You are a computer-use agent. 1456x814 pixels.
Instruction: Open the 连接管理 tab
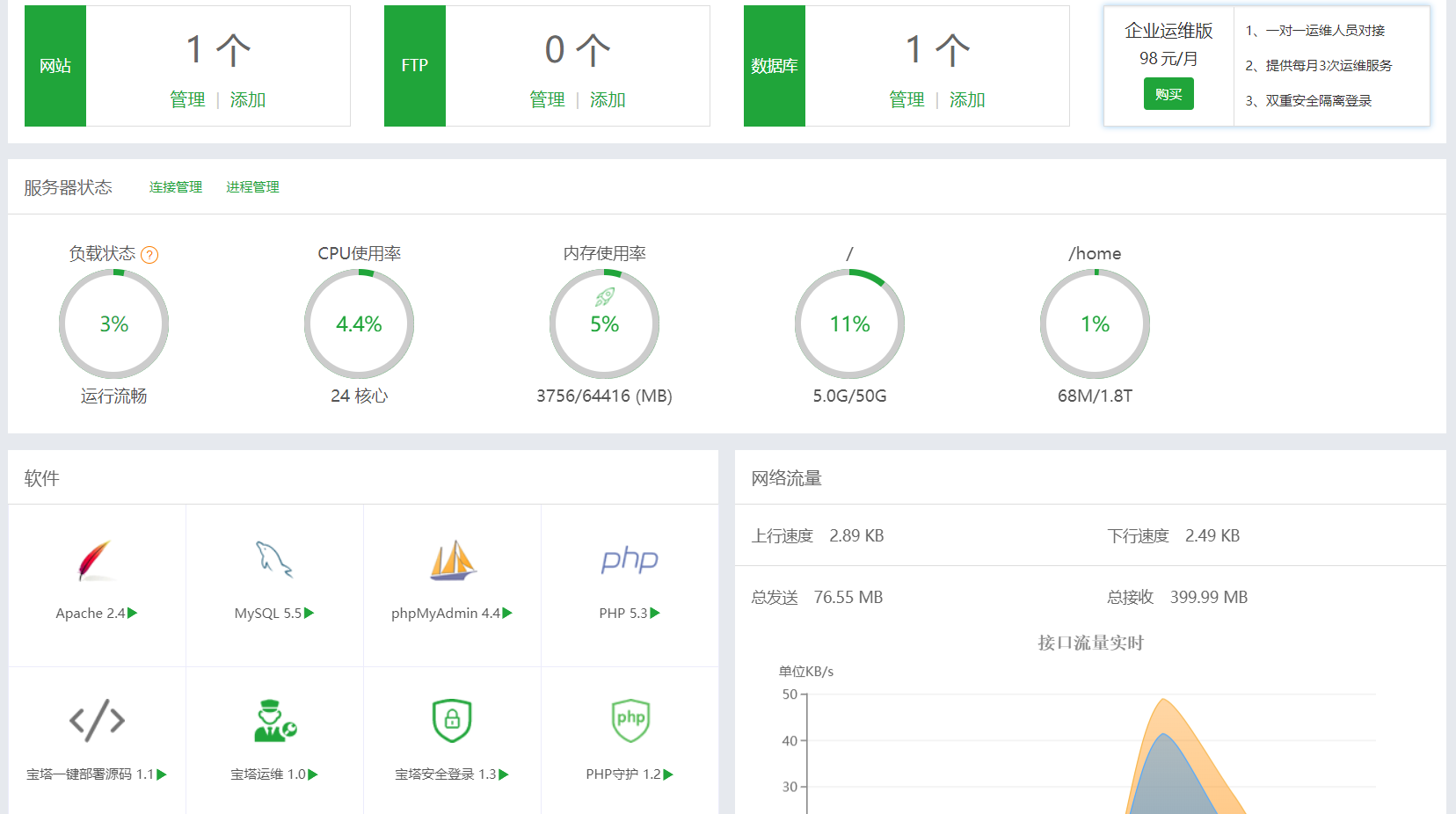pyautogui.click(x=176, y=187)
